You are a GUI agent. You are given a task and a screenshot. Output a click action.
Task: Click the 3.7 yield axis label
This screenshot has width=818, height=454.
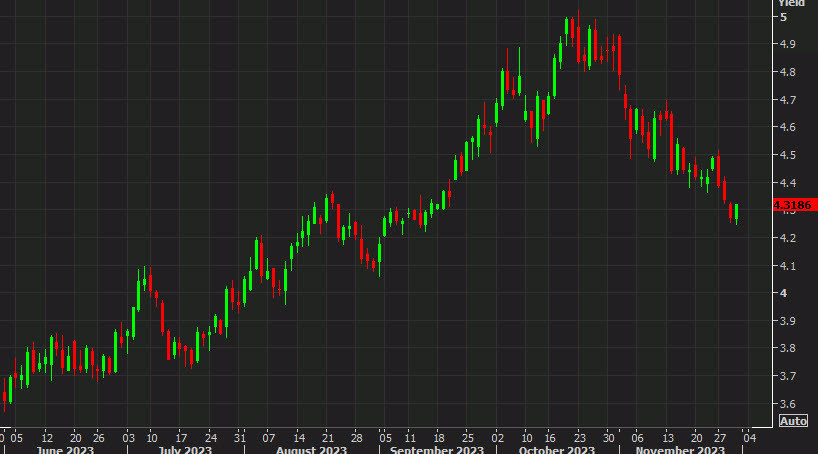(788, 376)
